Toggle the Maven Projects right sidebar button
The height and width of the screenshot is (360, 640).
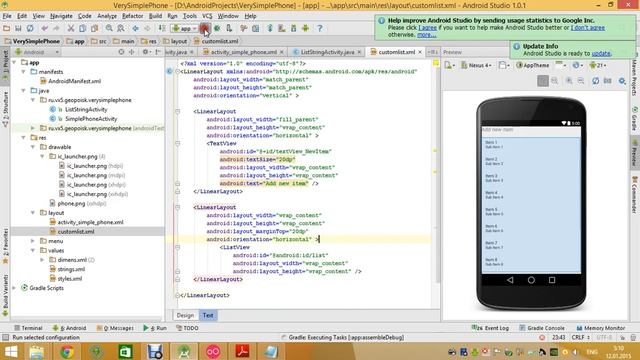[635, 78]
